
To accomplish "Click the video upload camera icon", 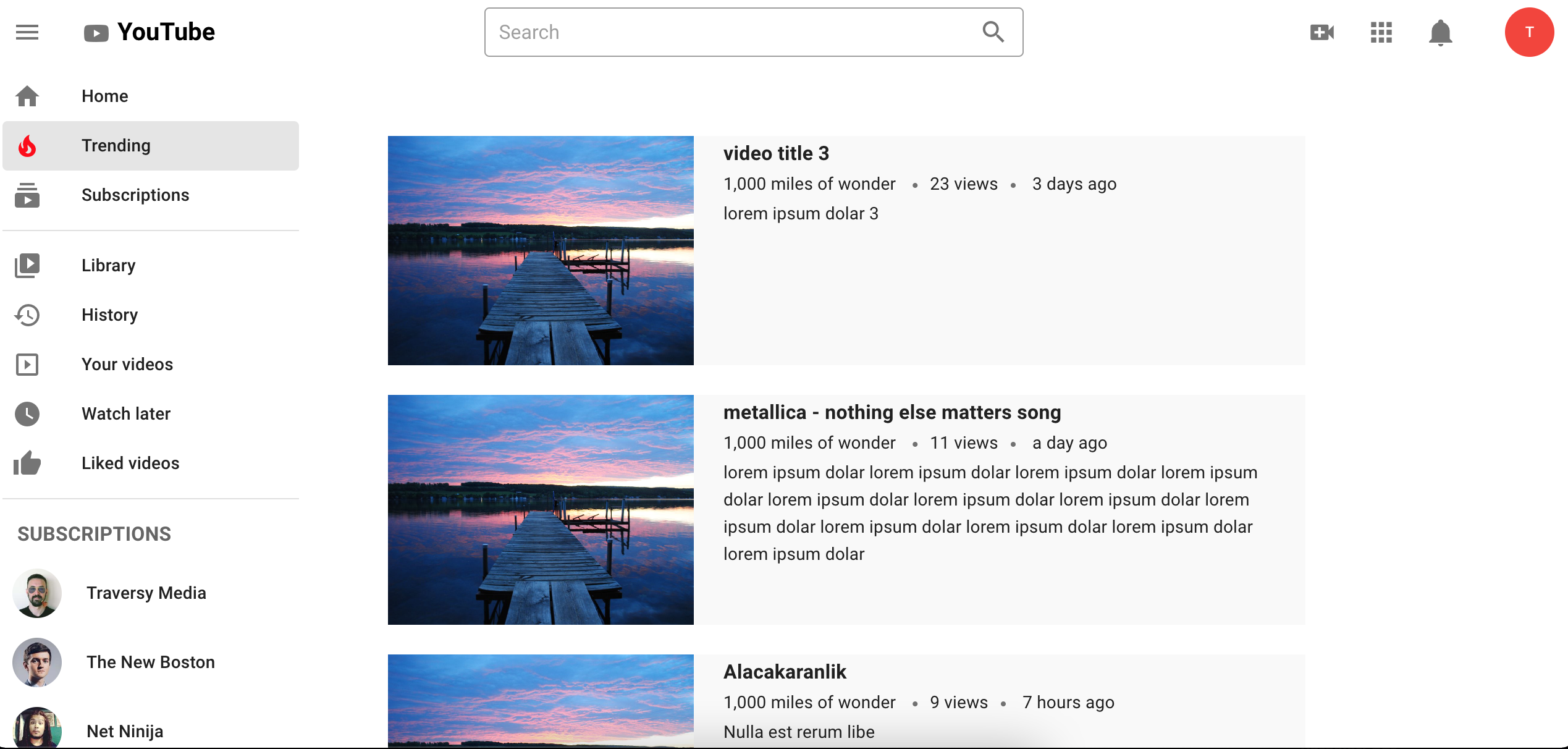I will (1321, 32).
